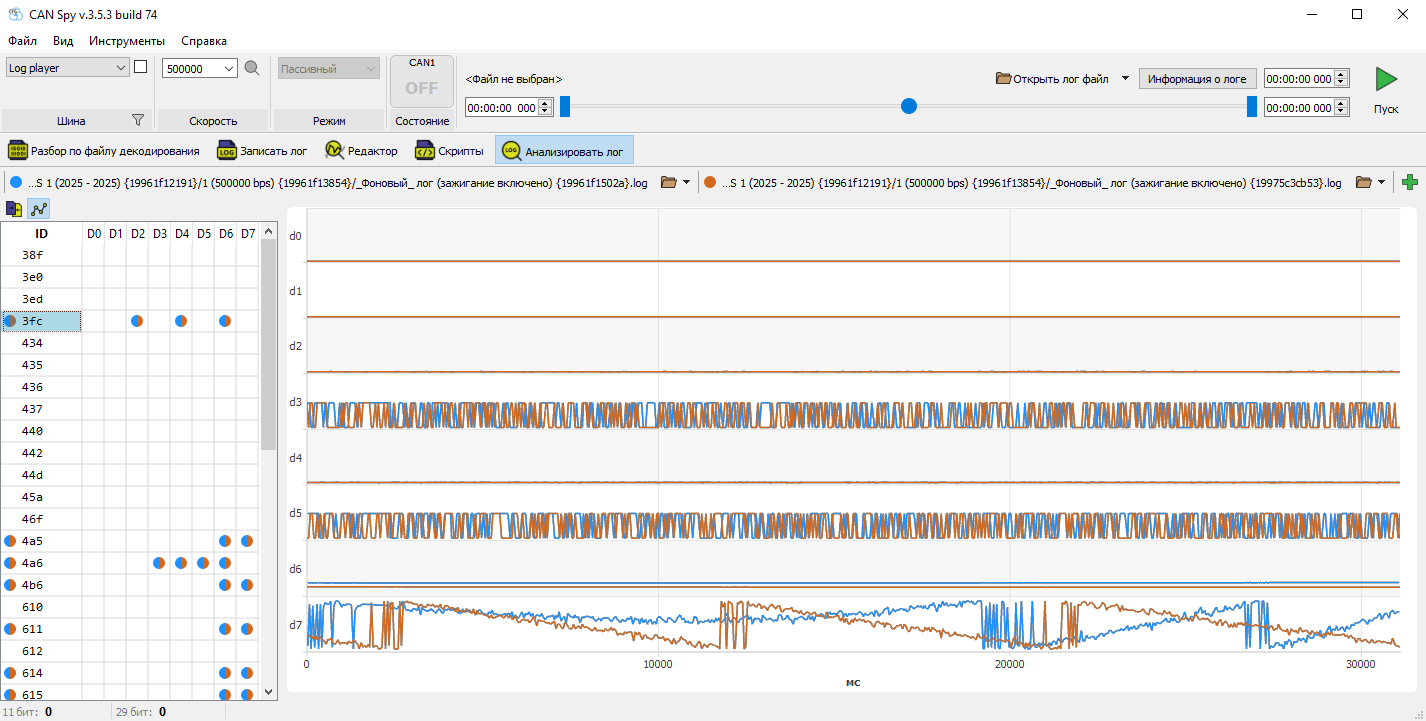The width and height of the screenshot is (1426, 721).
Task: Click the blue round handle on the timeline slider
Action: point(909,106)
